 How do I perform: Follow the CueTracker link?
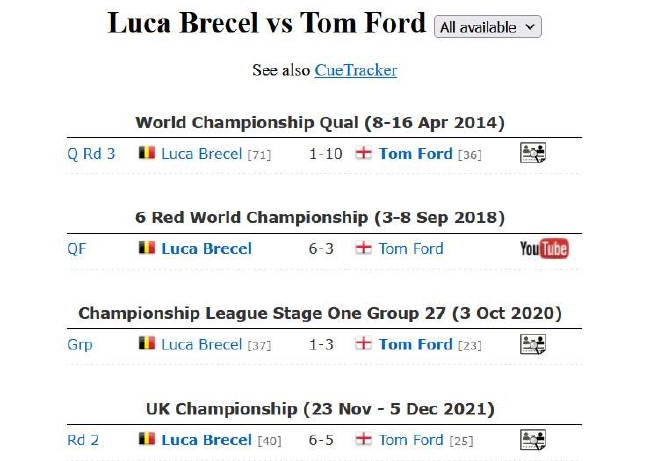pos(356,70)
